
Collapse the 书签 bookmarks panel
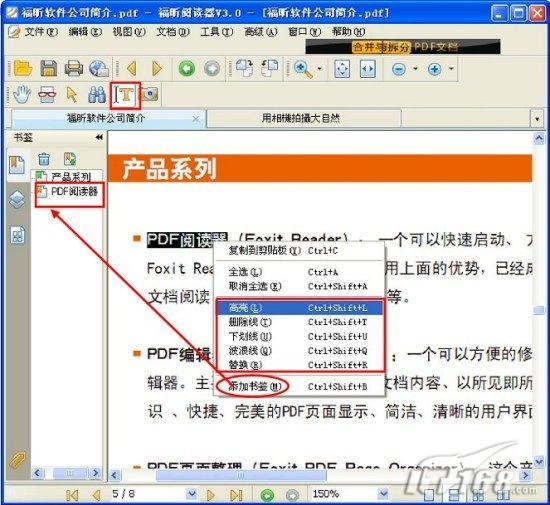[99, 137]
